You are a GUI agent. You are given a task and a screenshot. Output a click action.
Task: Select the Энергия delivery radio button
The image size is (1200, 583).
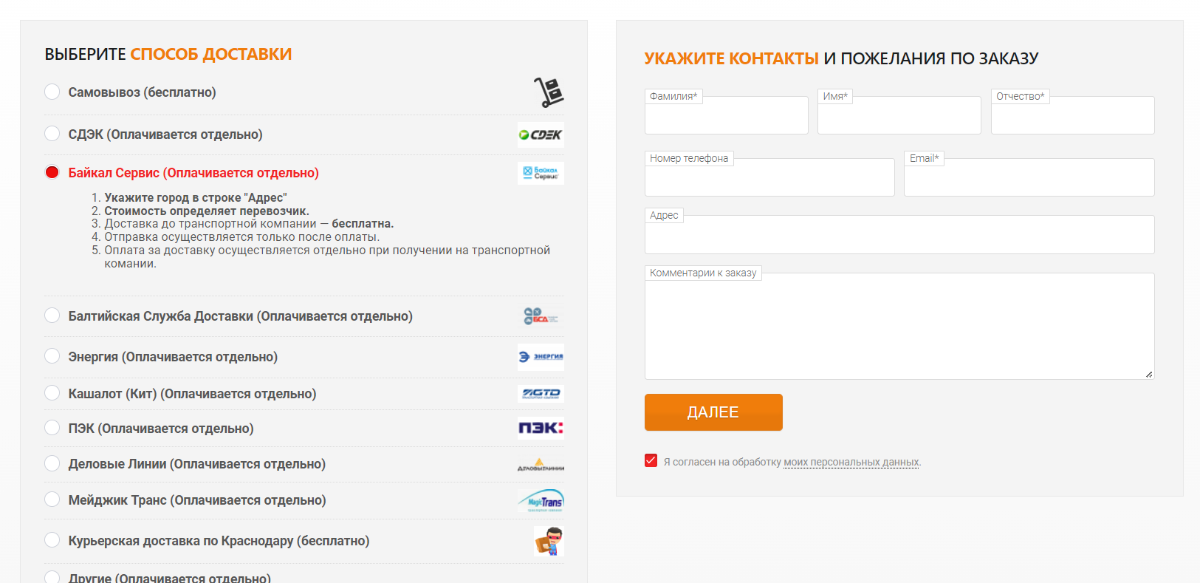53,356
